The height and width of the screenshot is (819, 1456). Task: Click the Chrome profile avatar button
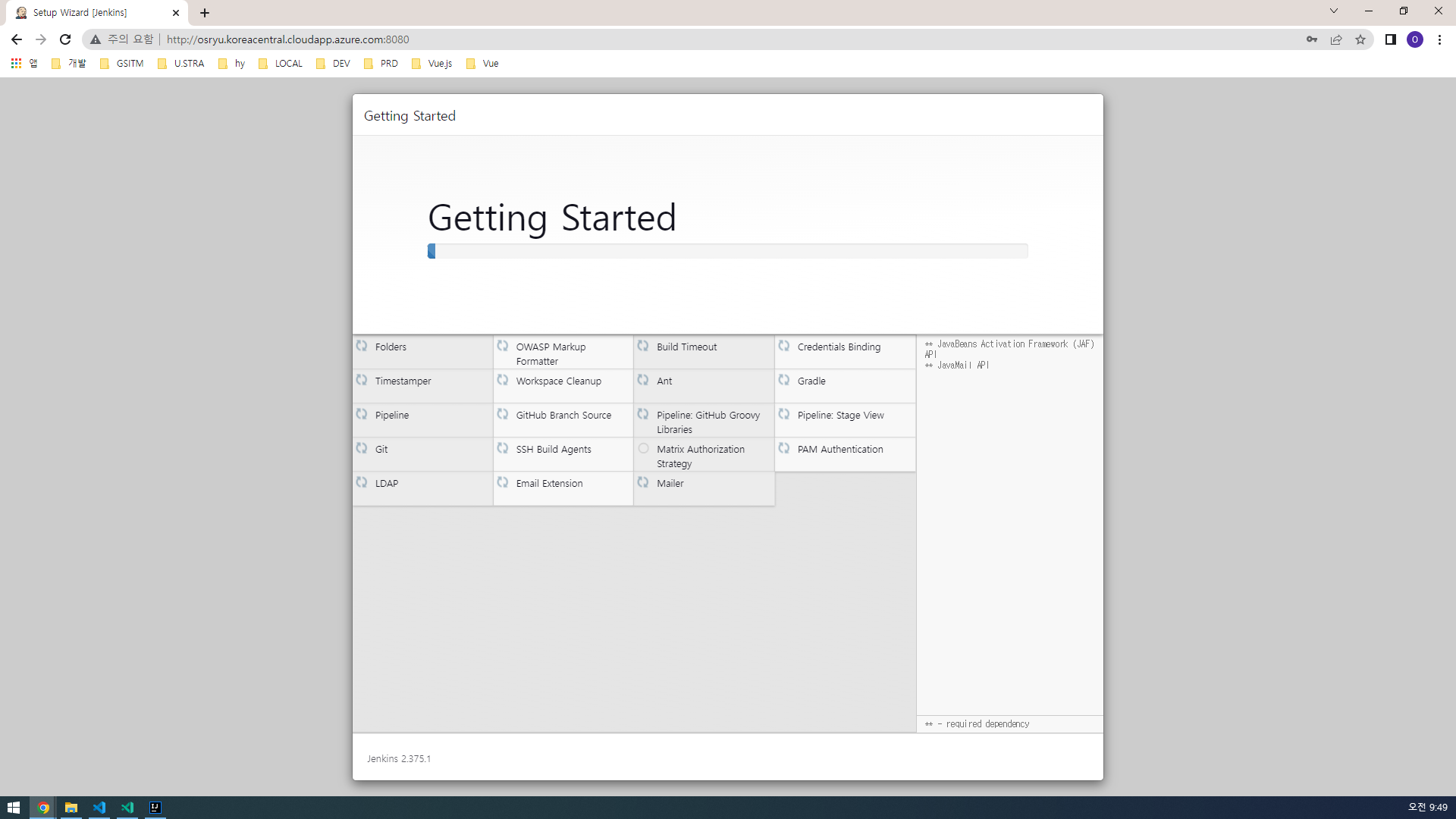click(x=1415, y=39)
